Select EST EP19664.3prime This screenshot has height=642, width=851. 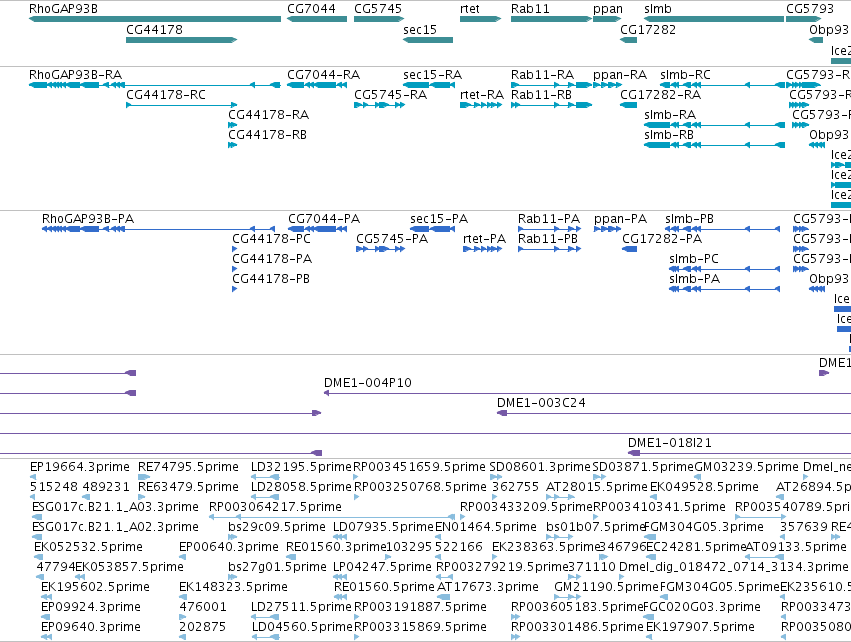[32, 477]
